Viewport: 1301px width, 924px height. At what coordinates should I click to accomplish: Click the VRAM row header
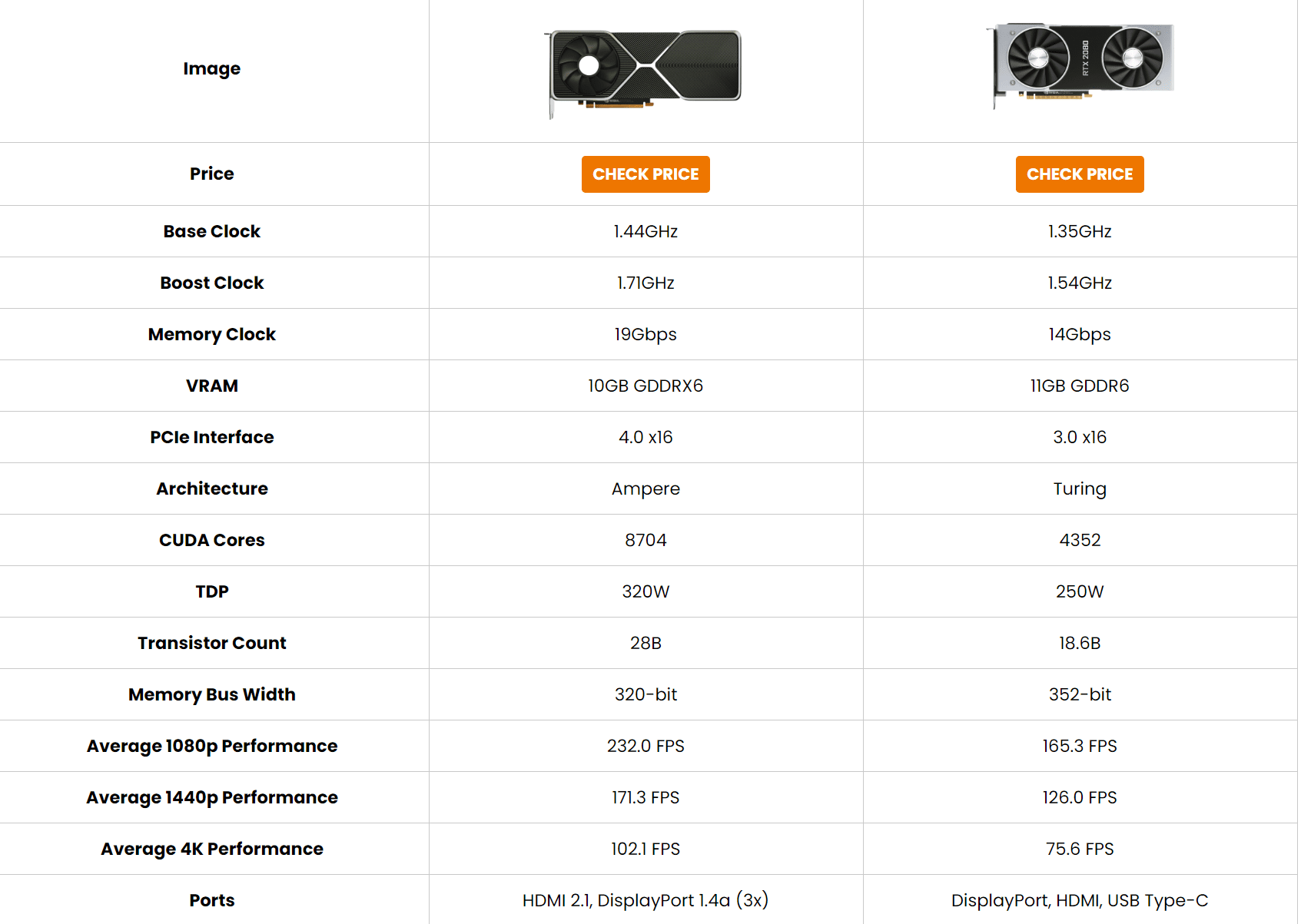[x=212, y=386]
